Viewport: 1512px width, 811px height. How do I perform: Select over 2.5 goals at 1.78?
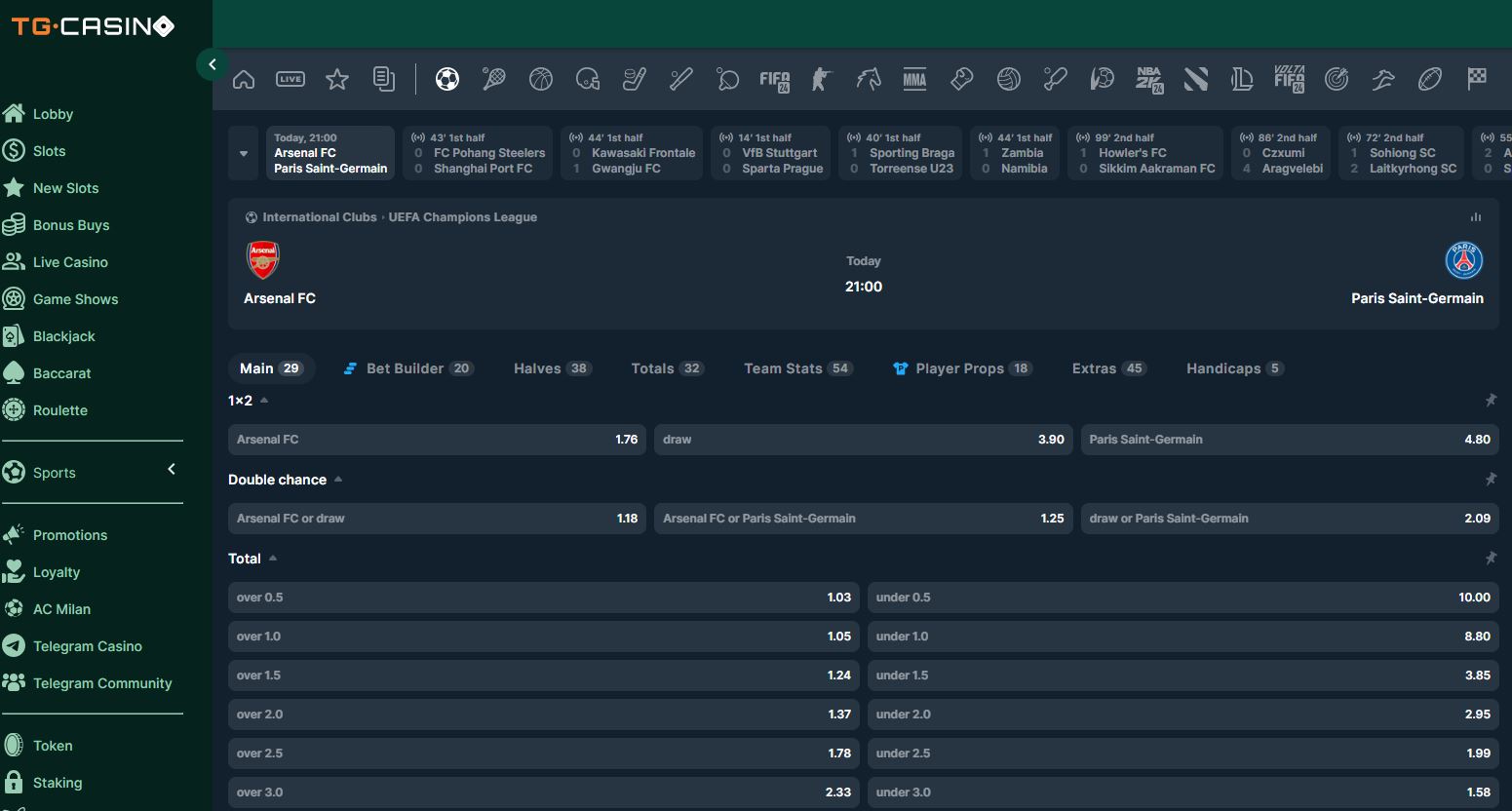544,753
